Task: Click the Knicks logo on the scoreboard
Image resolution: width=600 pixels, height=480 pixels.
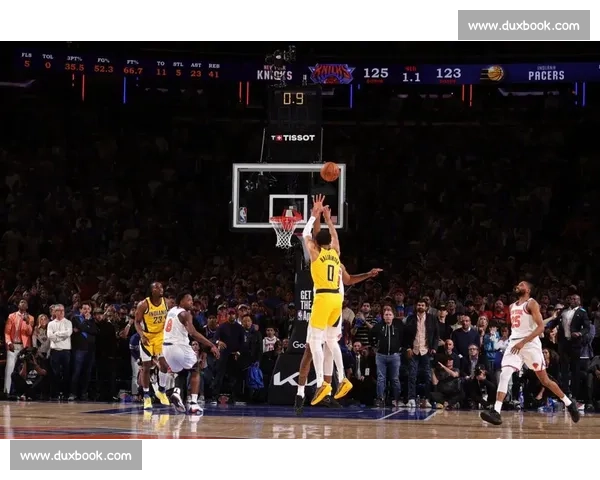Action: (x=331, y=73)
